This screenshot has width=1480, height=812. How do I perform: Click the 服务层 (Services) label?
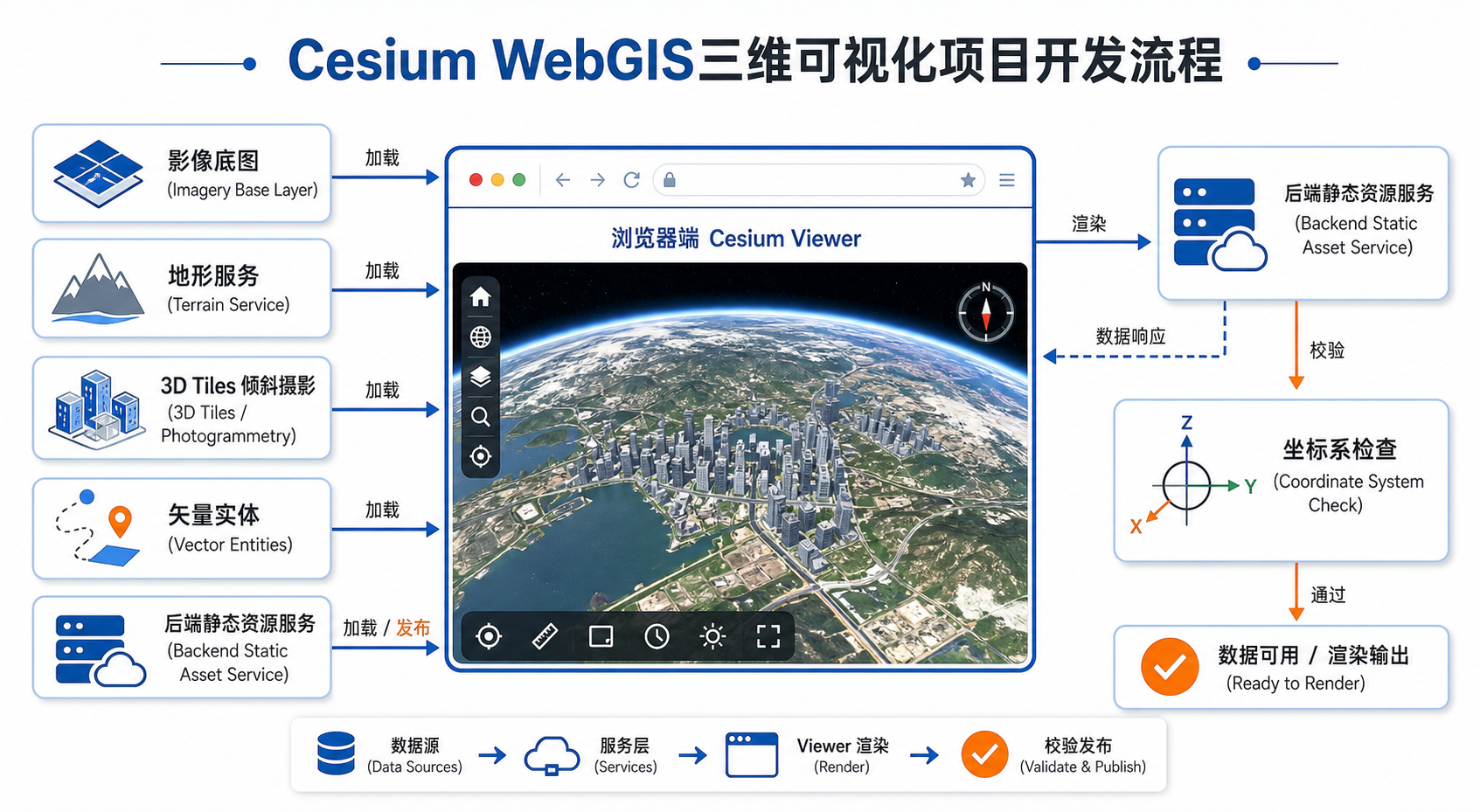pos(625,756)
